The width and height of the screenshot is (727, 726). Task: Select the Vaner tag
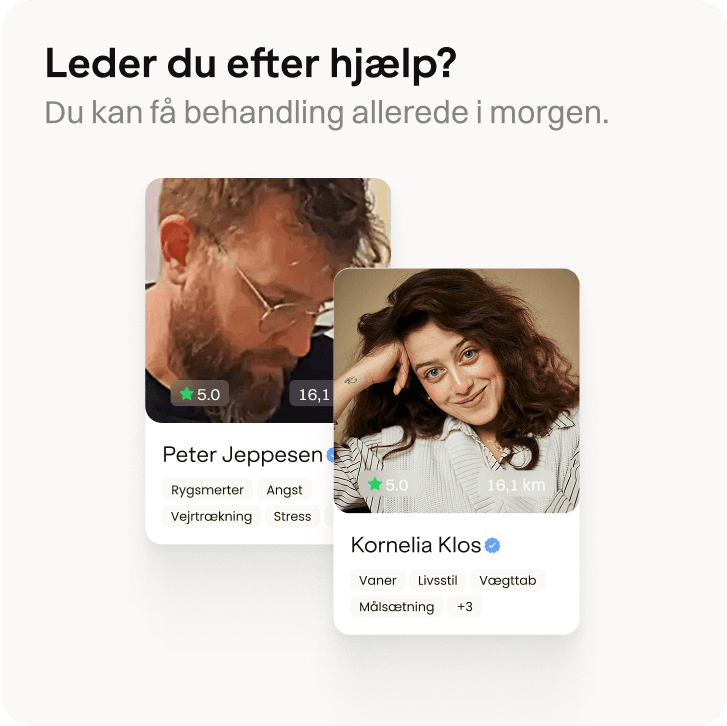[377, 580]
